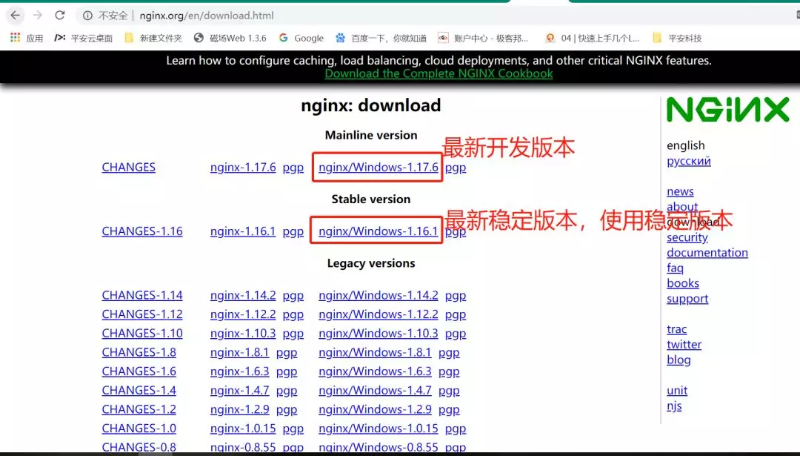Open the unit link
800x456 pixels.
[677, 391]
